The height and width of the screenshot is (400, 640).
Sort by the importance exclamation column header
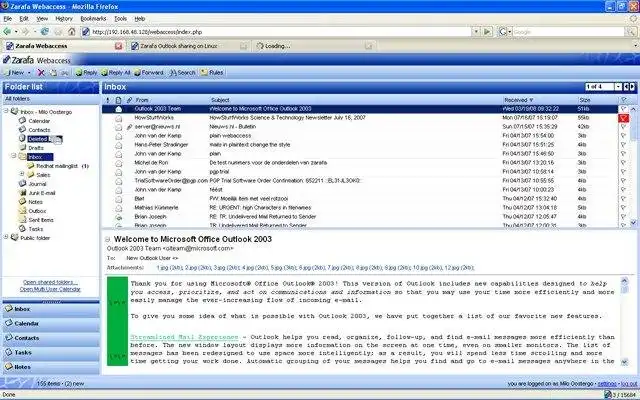108,100
